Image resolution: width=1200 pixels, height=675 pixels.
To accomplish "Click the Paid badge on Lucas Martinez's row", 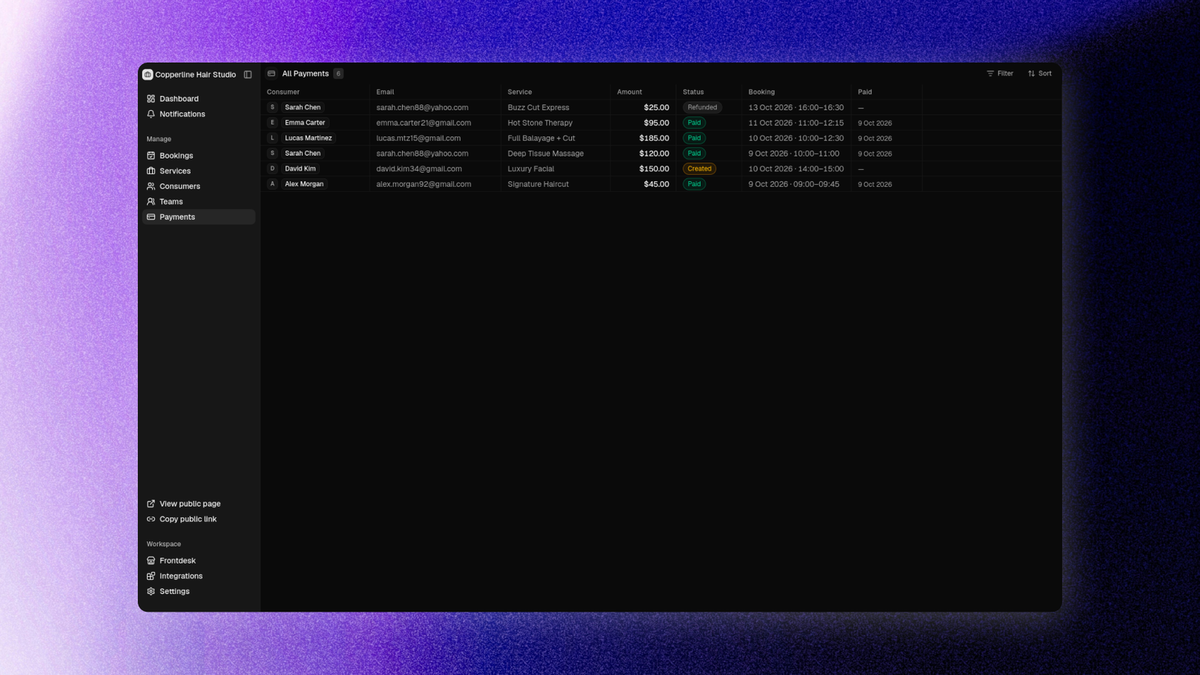I will 694,138.
